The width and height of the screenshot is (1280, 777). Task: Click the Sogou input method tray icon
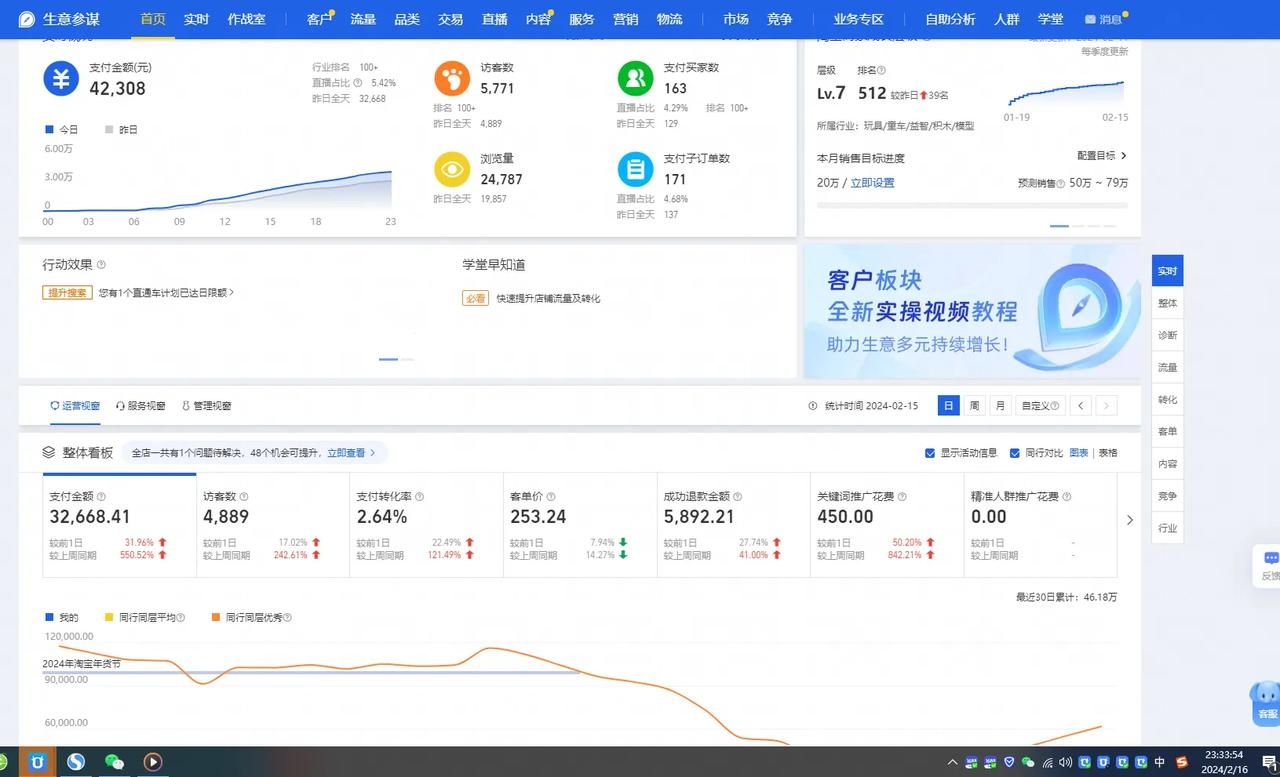click(x=1182, y=762)
